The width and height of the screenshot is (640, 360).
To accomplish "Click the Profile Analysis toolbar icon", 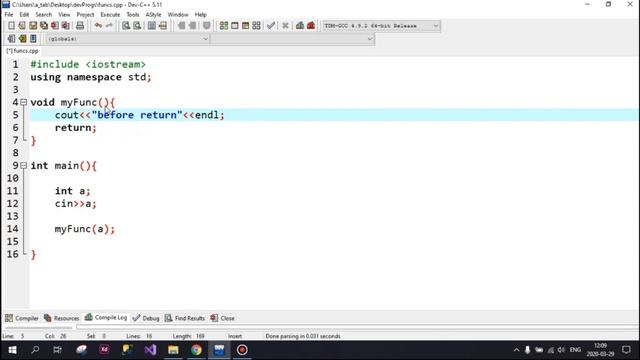I will (300, 26).
